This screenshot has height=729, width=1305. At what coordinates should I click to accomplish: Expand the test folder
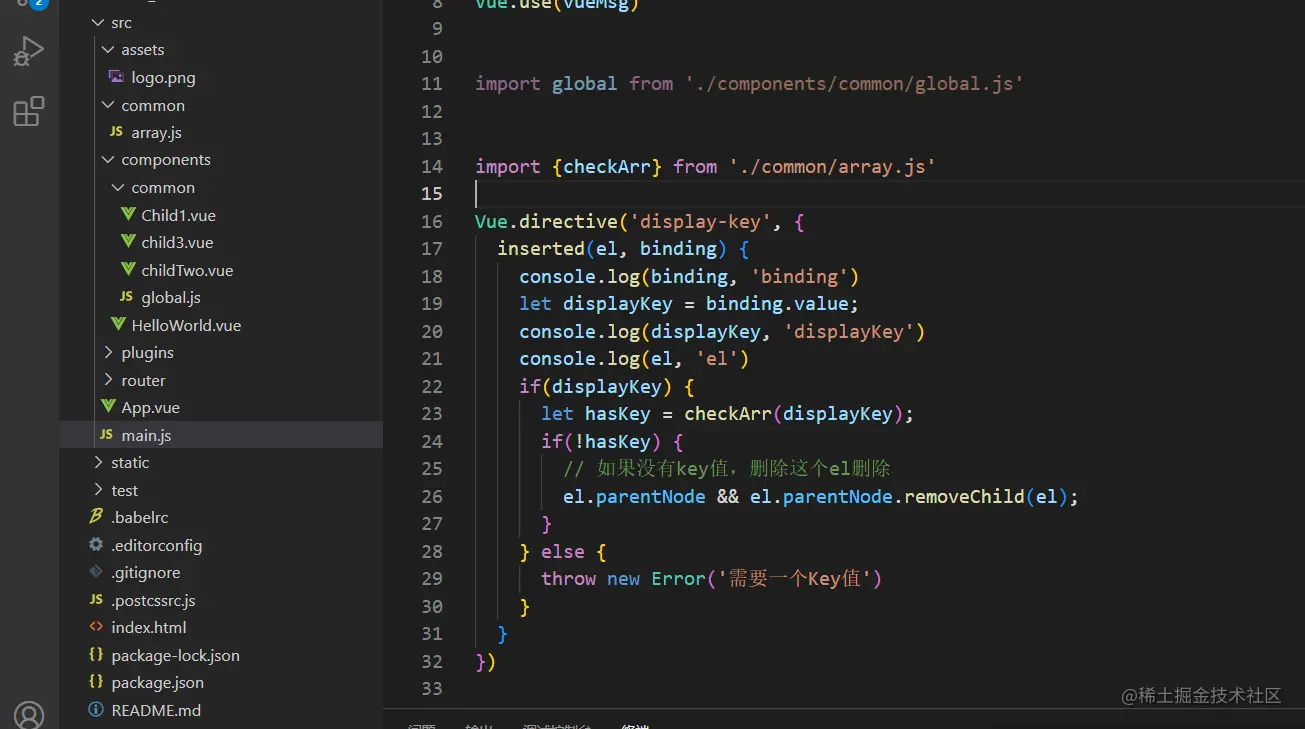97,490
